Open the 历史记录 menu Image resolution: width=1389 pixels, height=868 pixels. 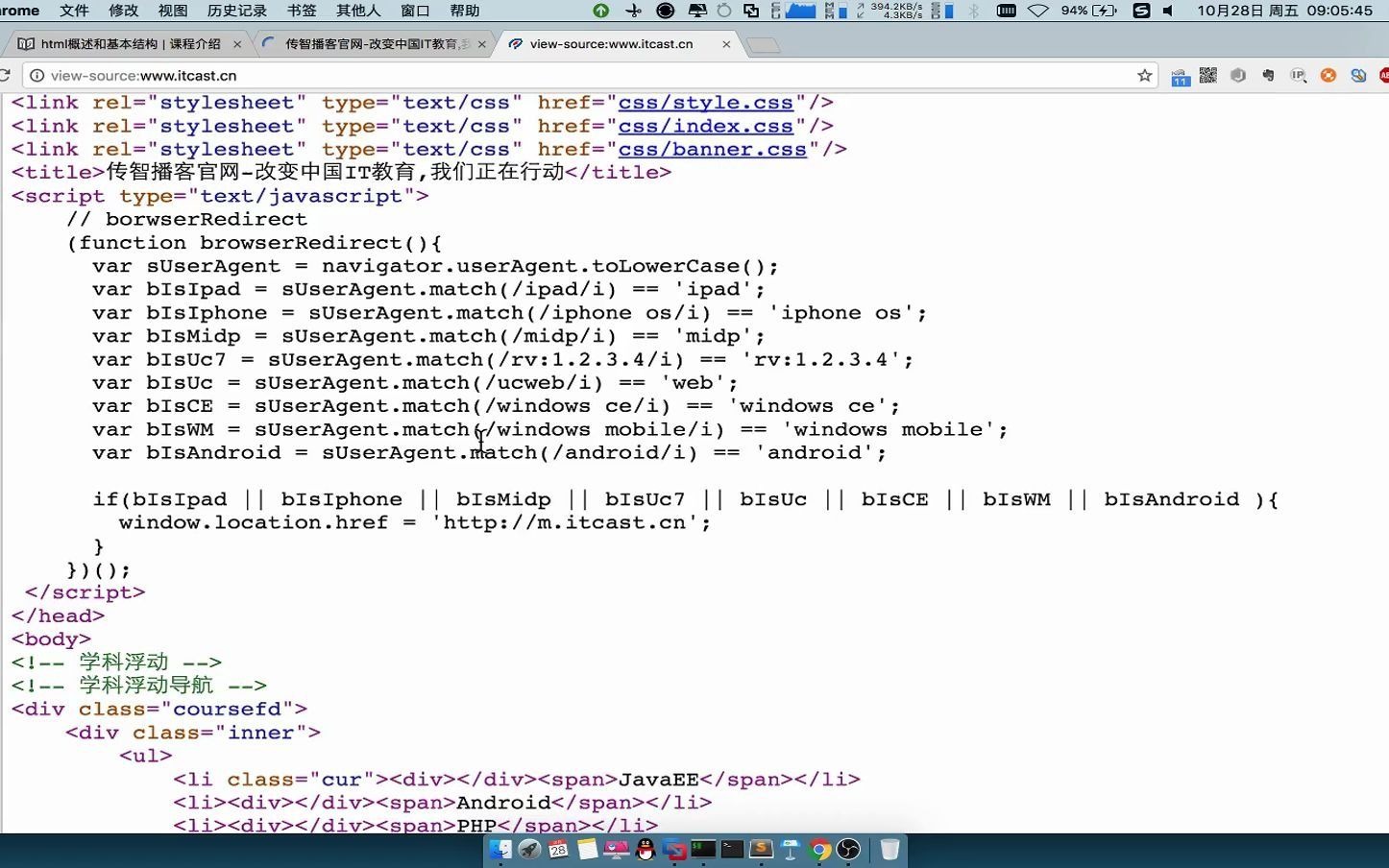[x=237, y=11]
